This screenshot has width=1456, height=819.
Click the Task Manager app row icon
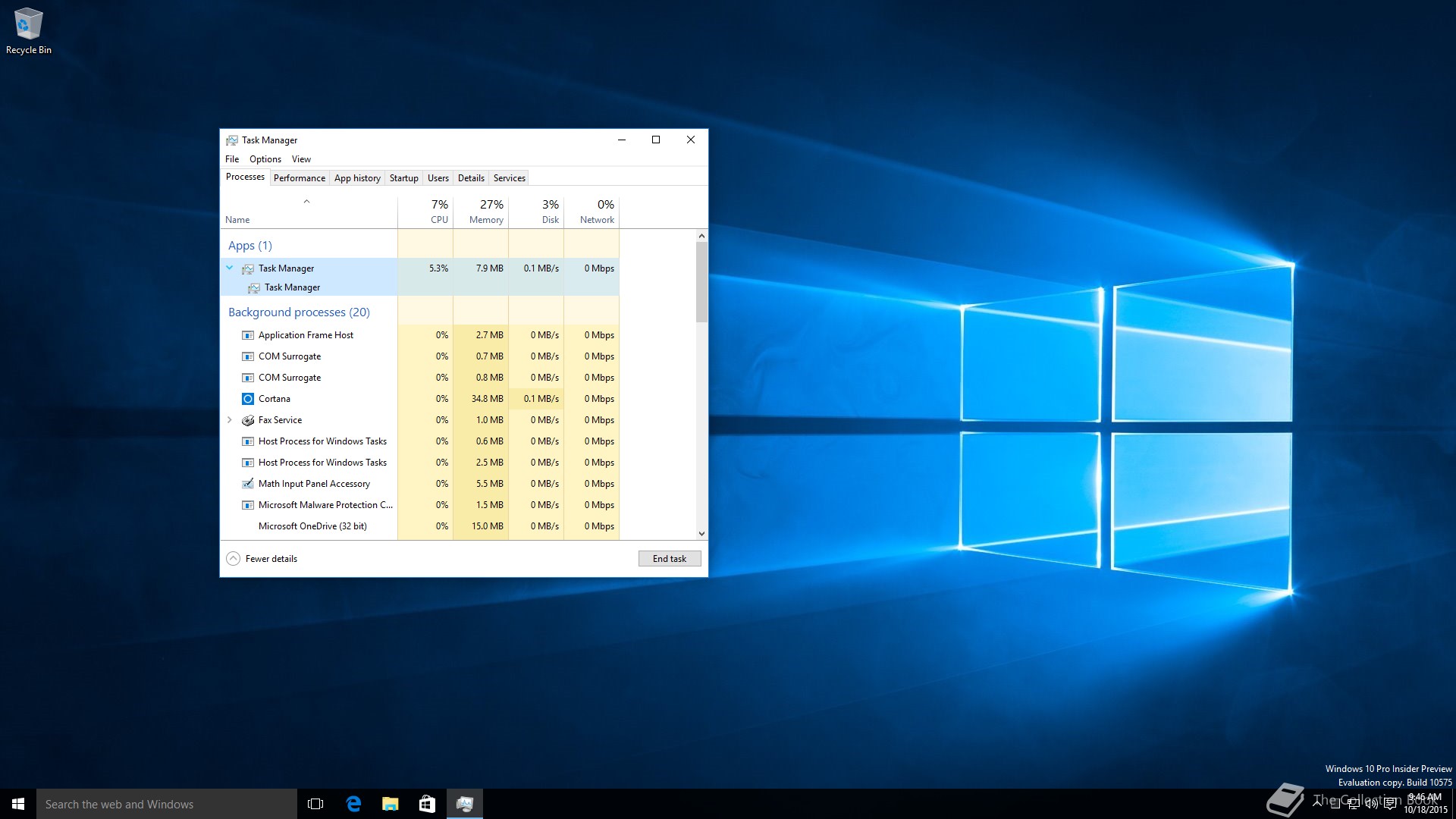(x=248, y=268)
